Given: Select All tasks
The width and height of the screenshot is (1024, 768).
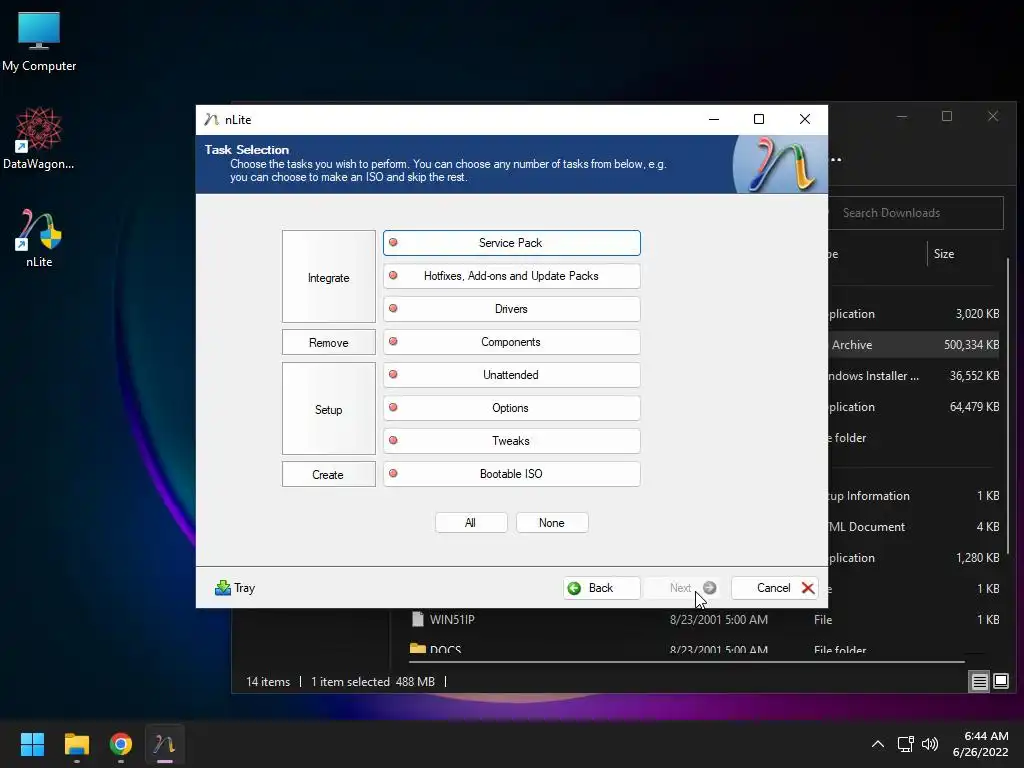Looking at the screenshot, I should coord(471,522).
